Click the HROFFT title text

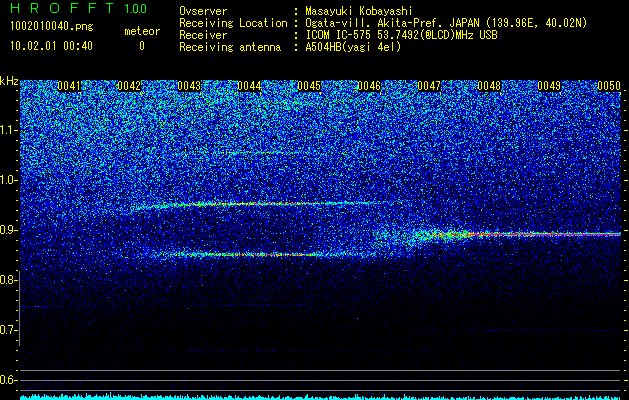[x=62, y=8]
